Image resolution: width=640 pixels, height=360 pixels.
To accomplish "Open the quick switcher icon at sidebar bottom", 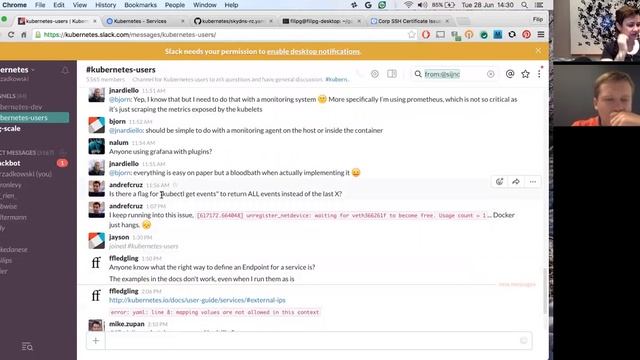I will (27, 347).
